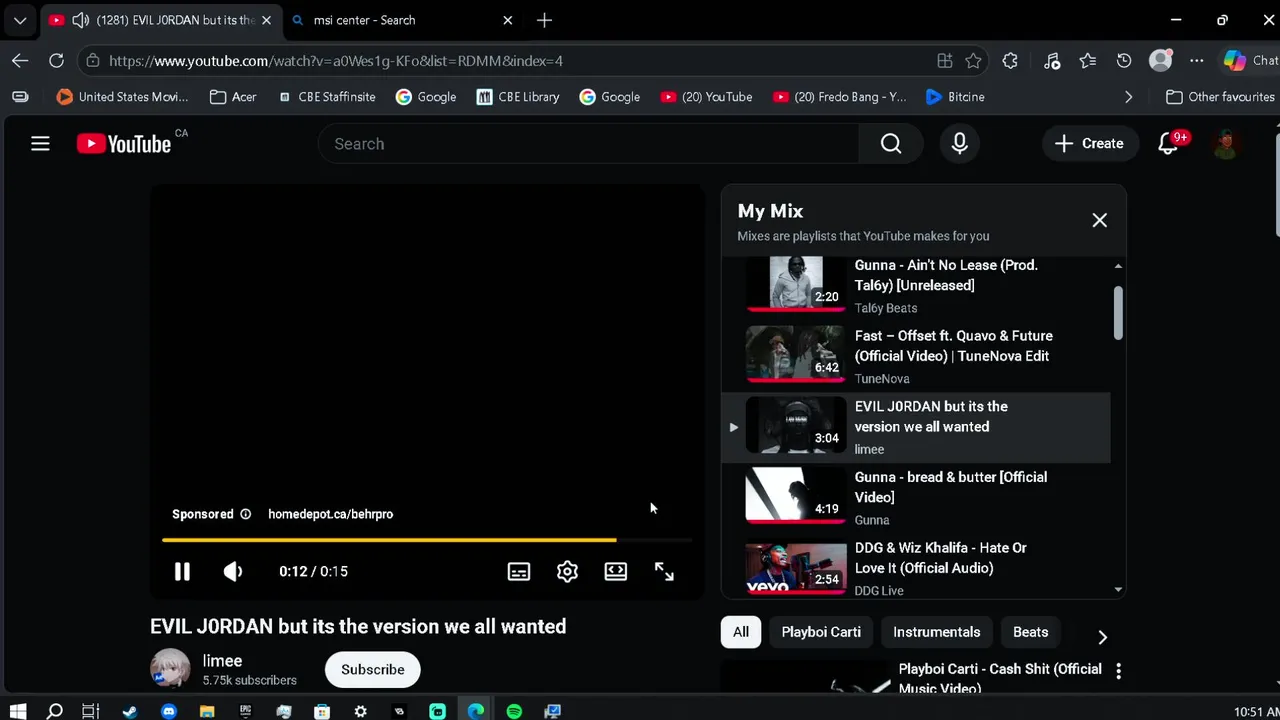The height and width of the screenshot is (720, 1280).
Task: Mute the video with the speaker icon
Action: tap(233, 571)
